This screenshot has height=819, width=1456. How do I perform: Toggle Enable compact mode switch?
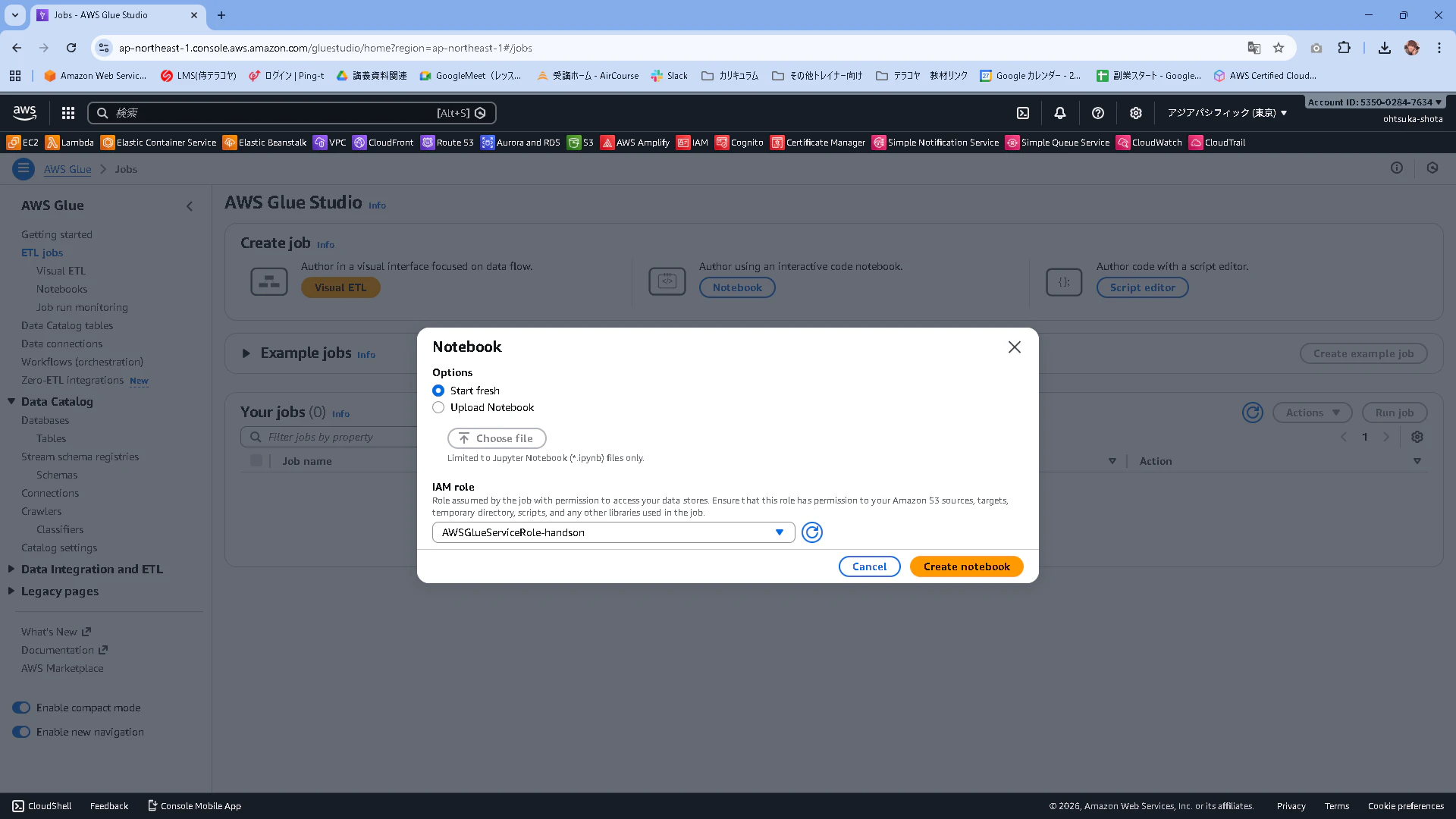[21, 708]
